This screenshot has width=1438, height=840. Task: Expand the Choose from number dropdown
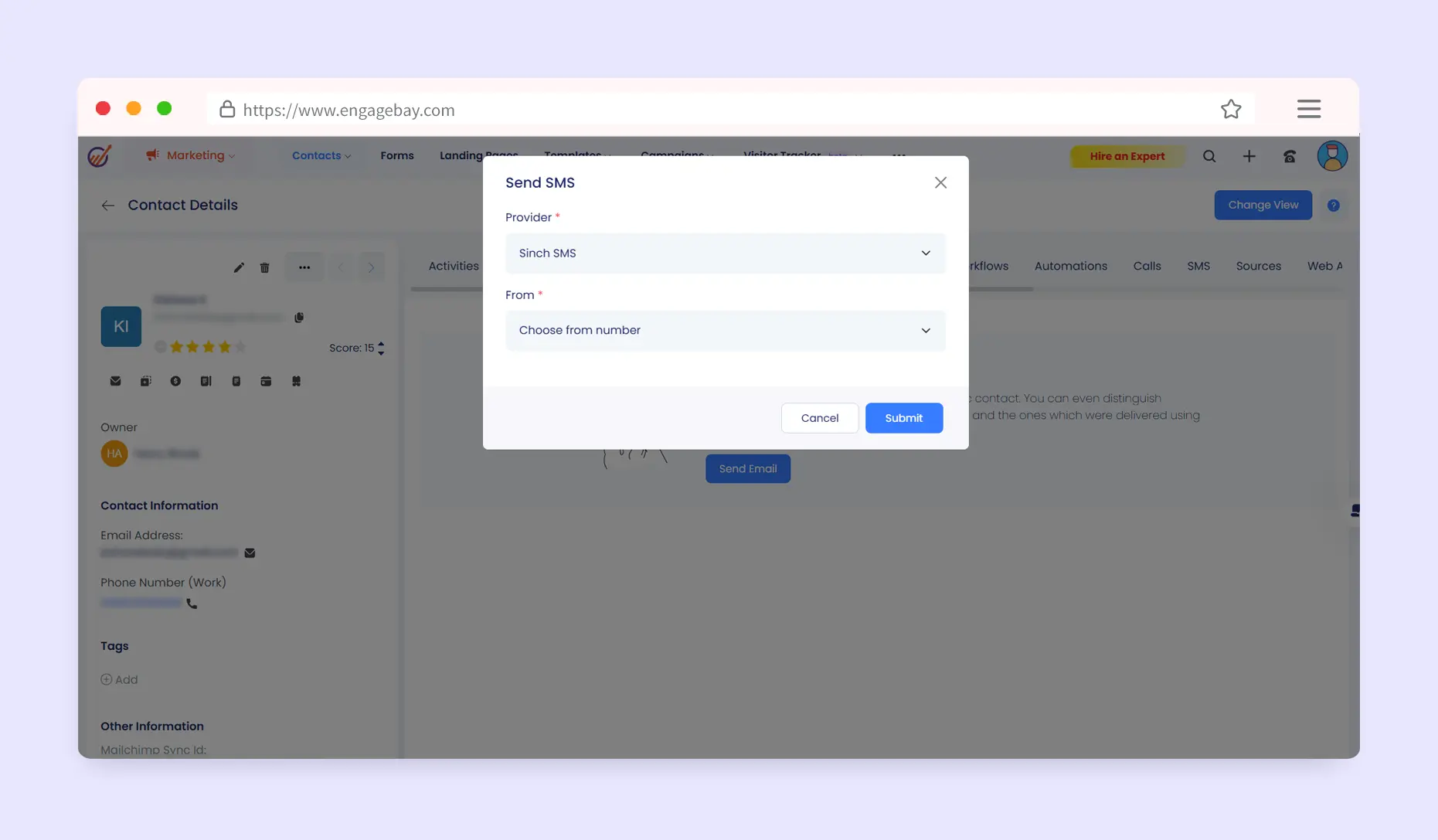tap(724, 331)
